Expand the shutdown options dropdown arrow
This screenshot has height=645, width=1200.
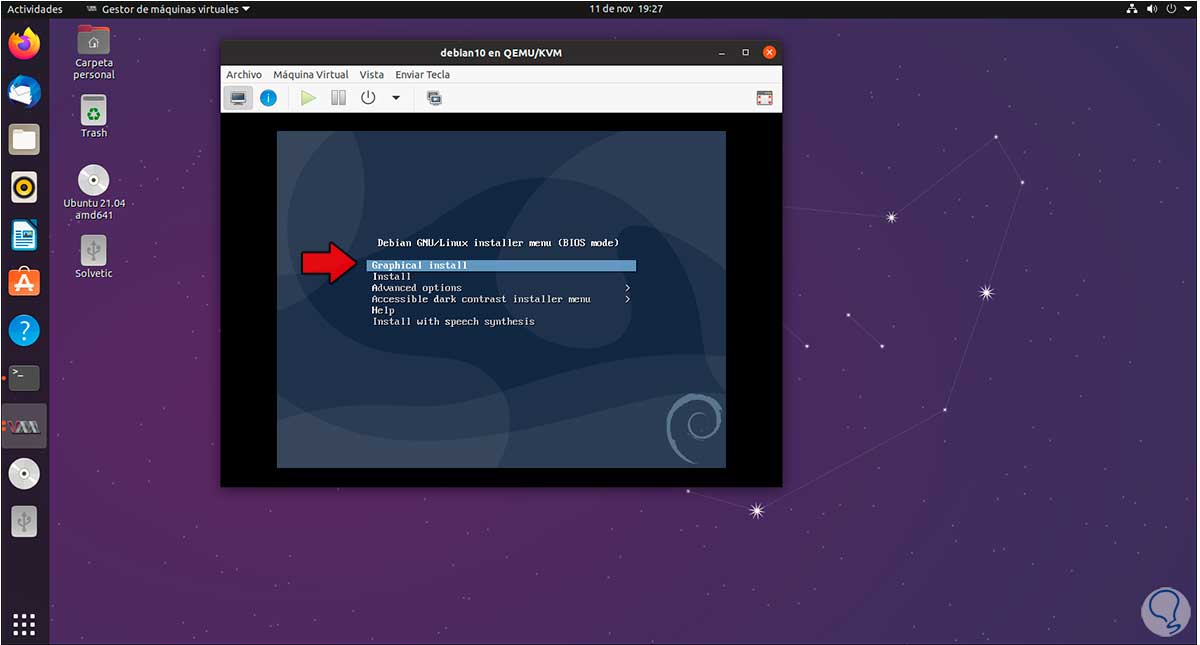[396, 98]
